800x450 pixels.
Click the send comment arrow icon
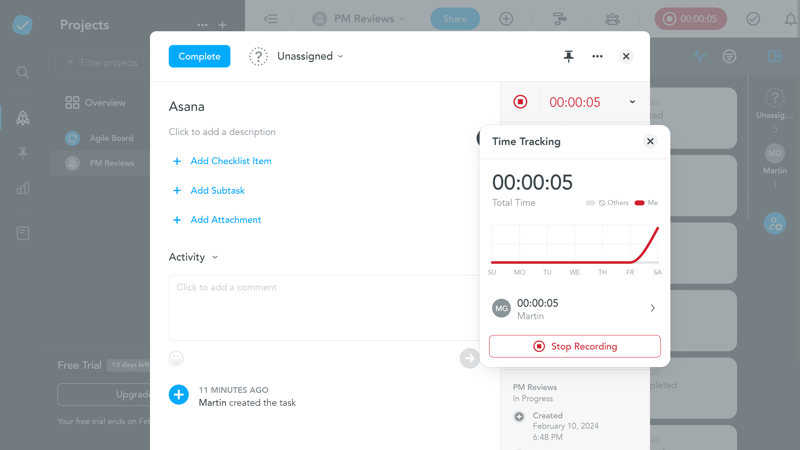(x=469, y=358)
